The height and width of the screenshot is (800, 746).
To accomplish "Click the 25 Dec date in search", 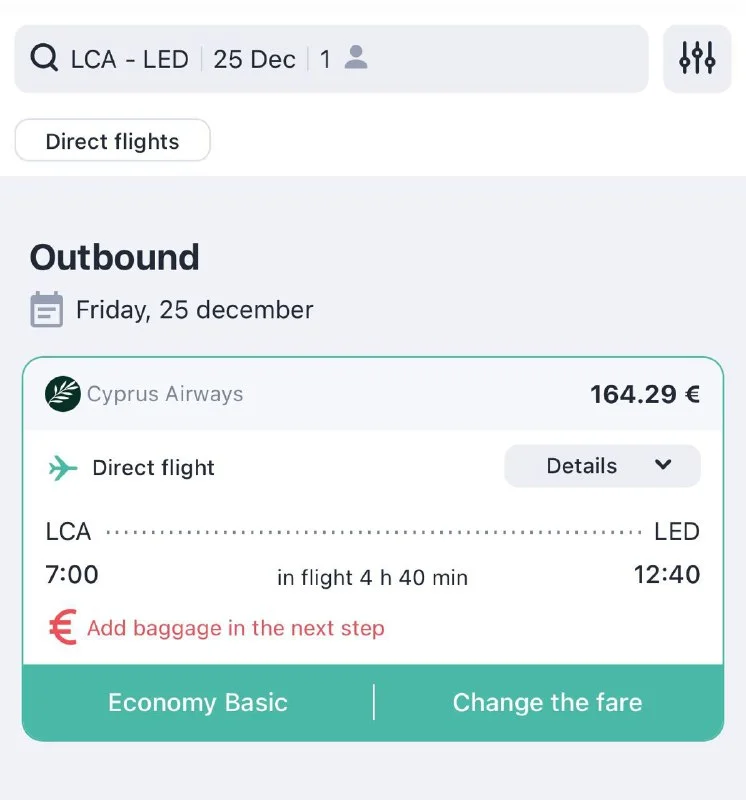I will tap(254, 59).
